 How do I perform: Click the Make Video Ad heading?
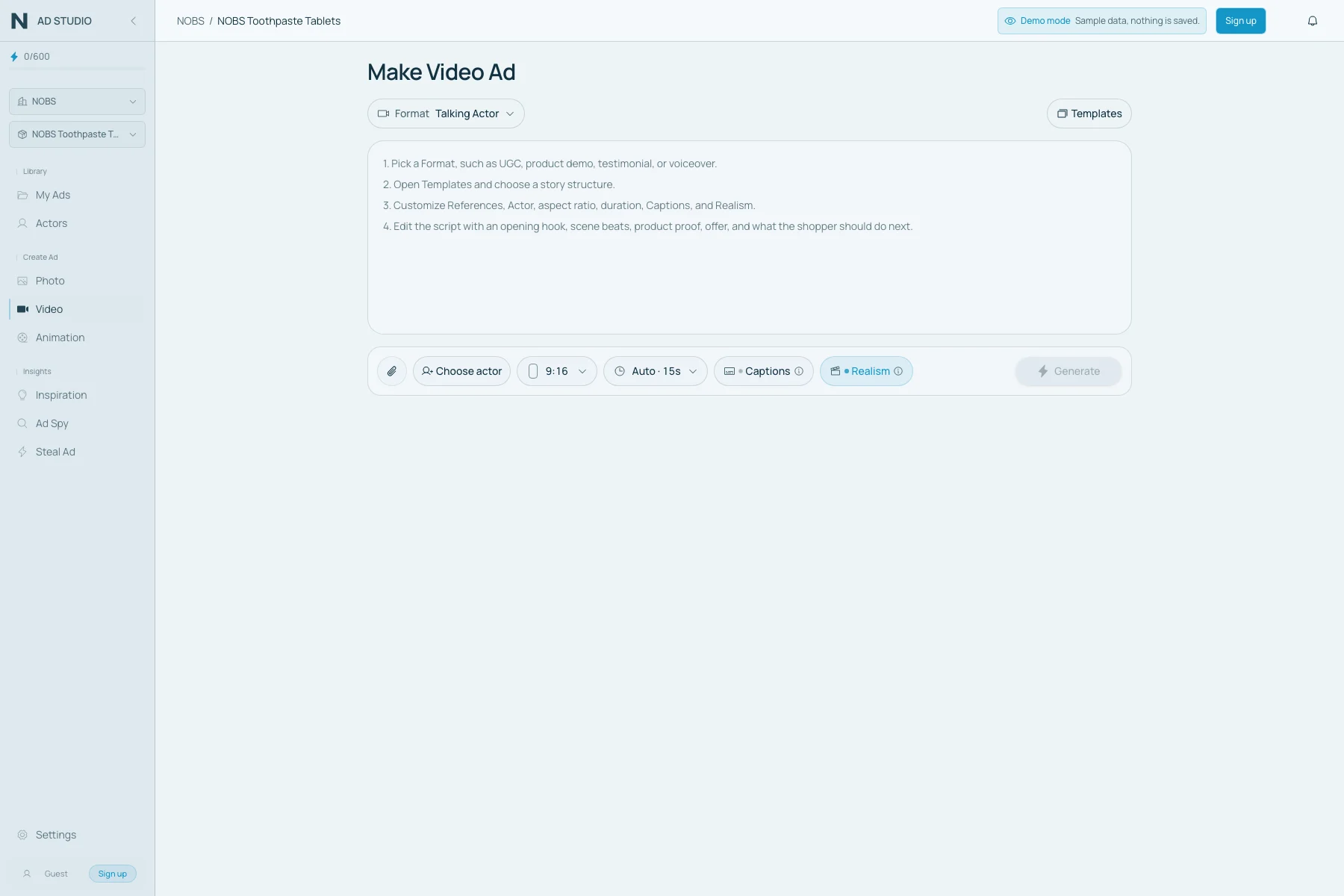tap(441, 72)
